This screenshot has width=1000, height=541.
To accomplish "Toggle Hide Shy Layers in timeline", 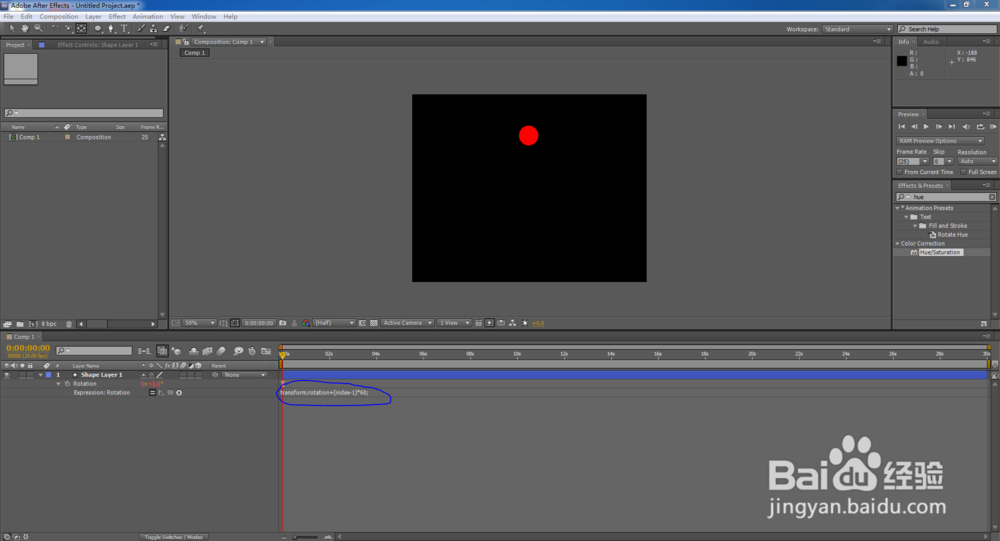I will pyautogui.click(x=193, y=351).
